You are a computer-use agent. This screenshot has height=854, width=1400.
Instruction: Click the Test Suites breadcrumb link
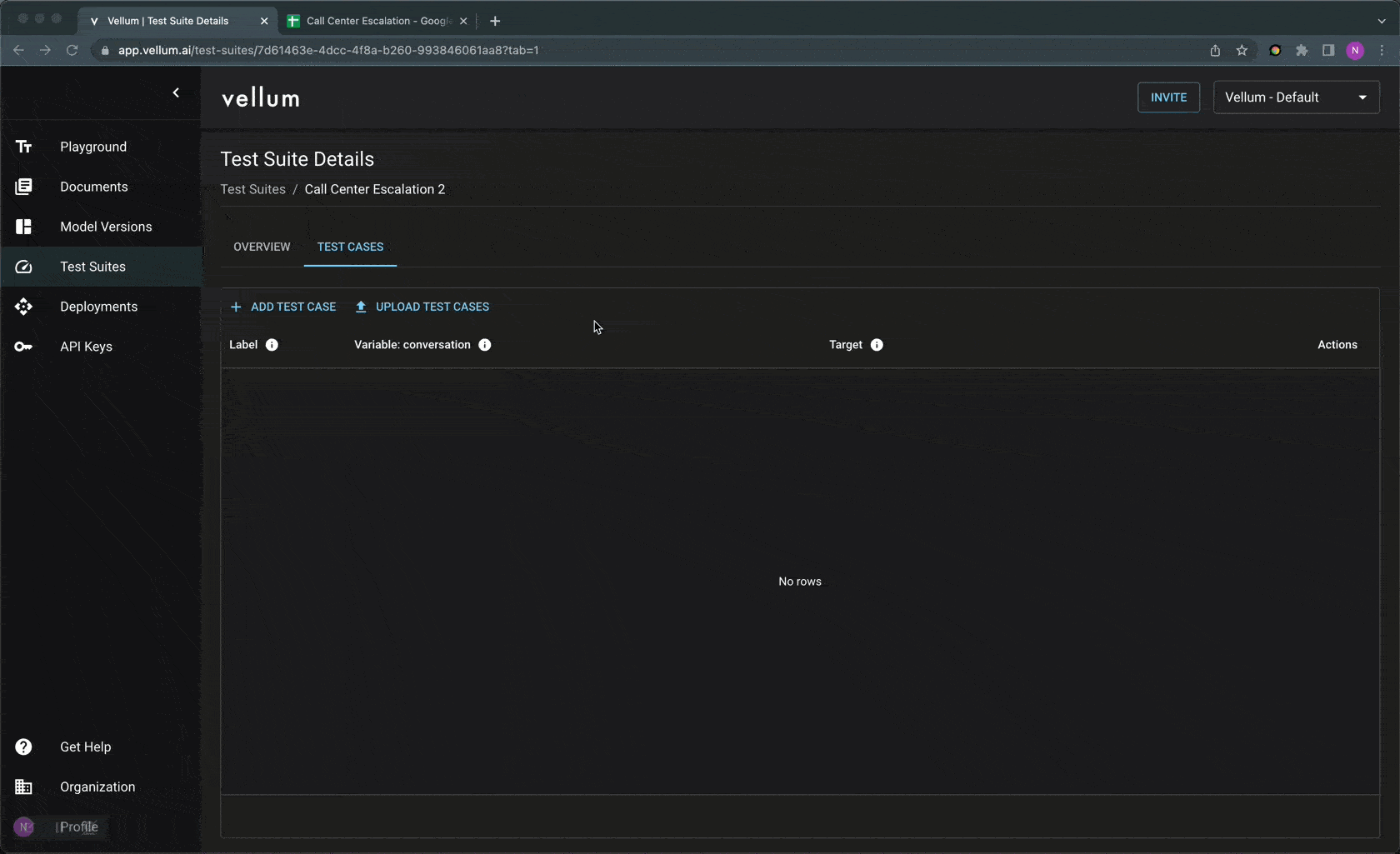(x=253, y=189)
